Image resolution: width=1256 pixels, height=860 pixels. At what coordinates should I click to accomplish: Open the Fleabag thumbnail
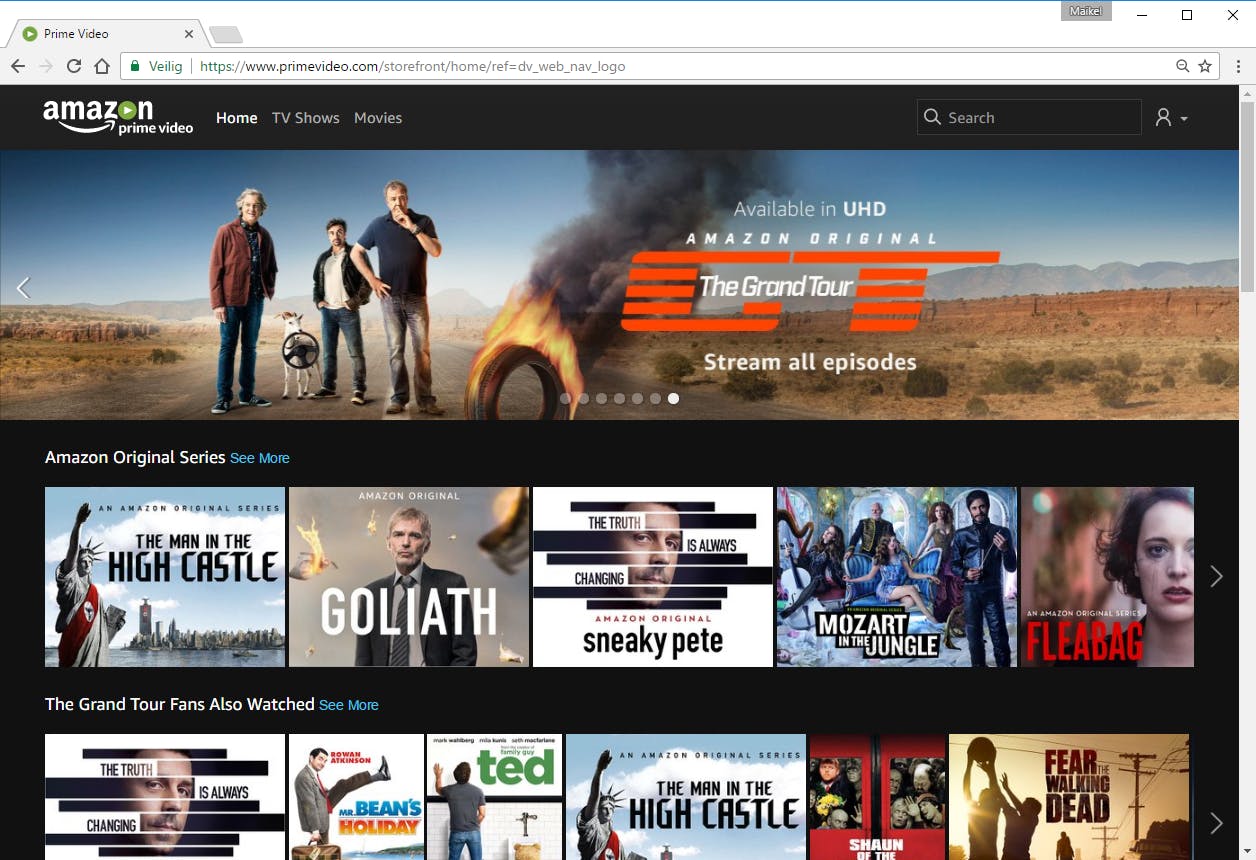[x=1107, y=577]
